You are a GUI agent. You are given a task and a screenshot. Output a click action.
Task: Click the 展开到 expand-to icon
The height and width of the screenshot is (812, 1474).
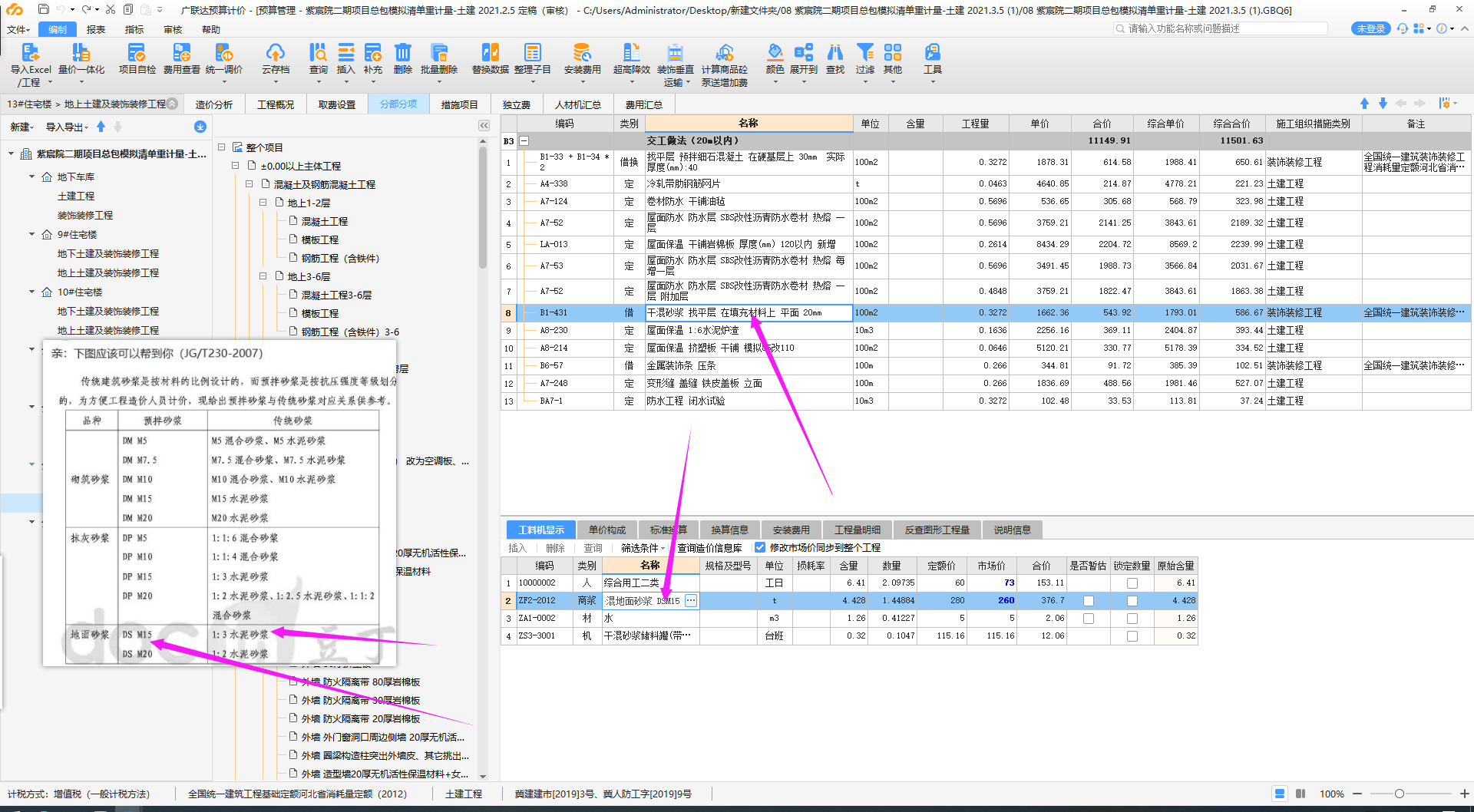pos(804,53)
